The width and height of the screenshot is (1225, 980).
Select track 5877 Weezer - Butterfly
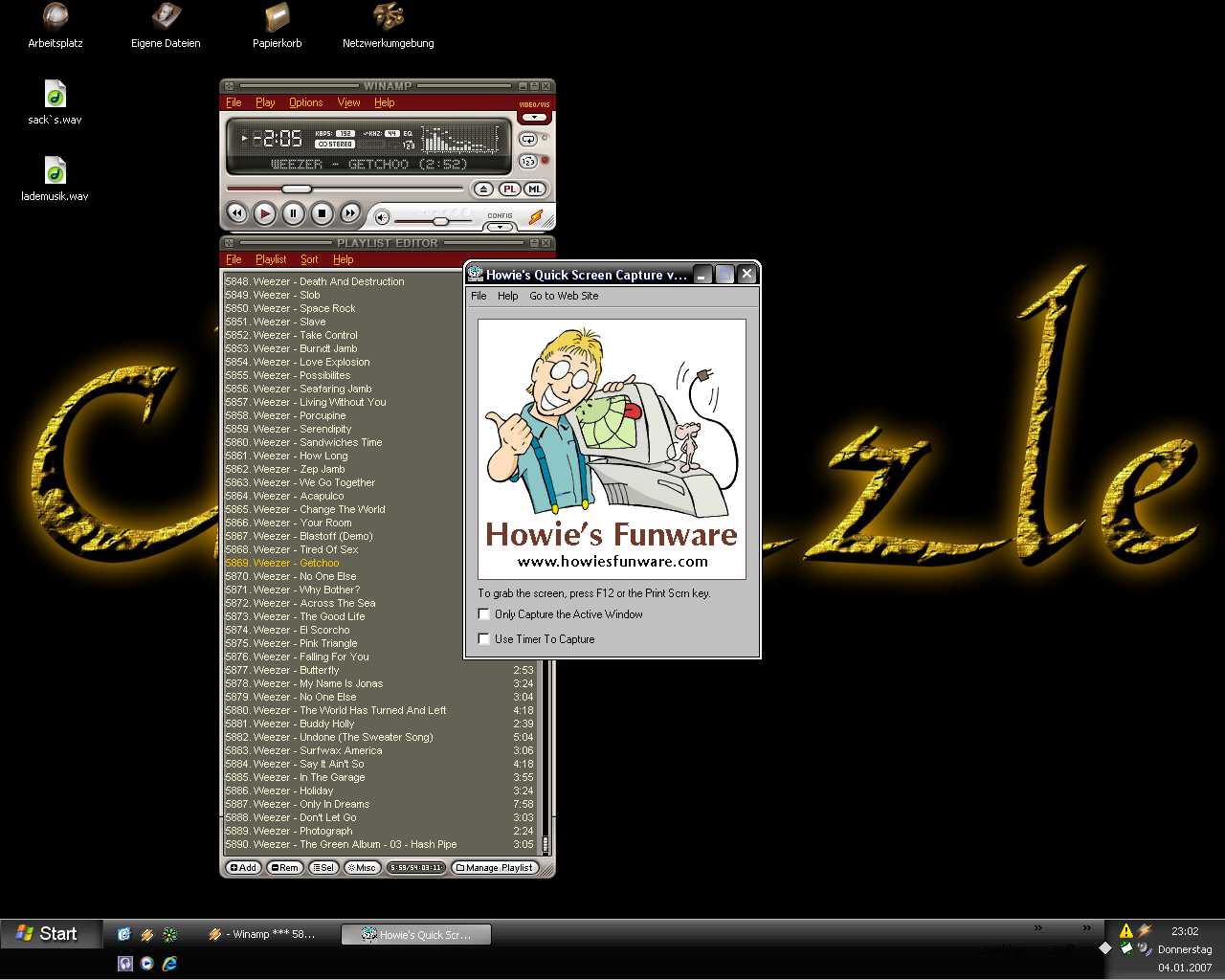380,670
